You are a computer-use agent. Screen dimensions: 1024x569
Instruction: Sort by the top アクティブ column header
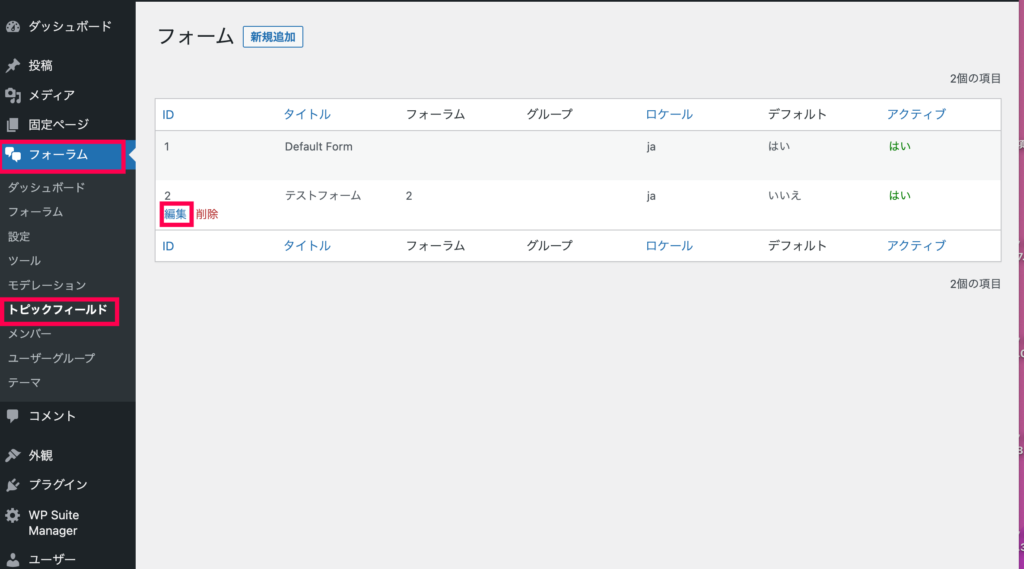pos(916,114)
